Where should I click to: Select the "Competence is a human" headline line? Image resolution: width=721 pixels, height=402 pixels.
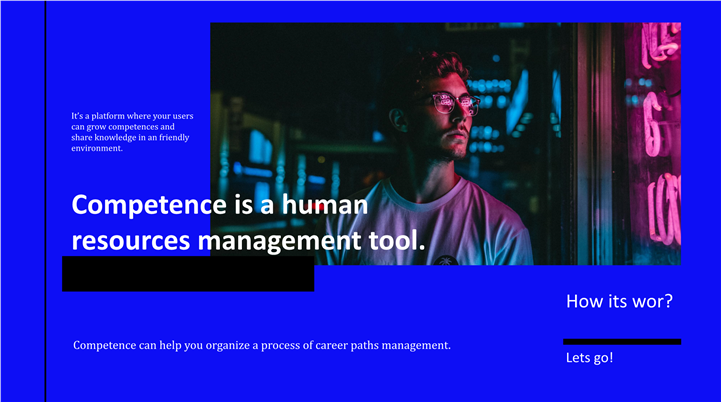click(x=220, y=205)
